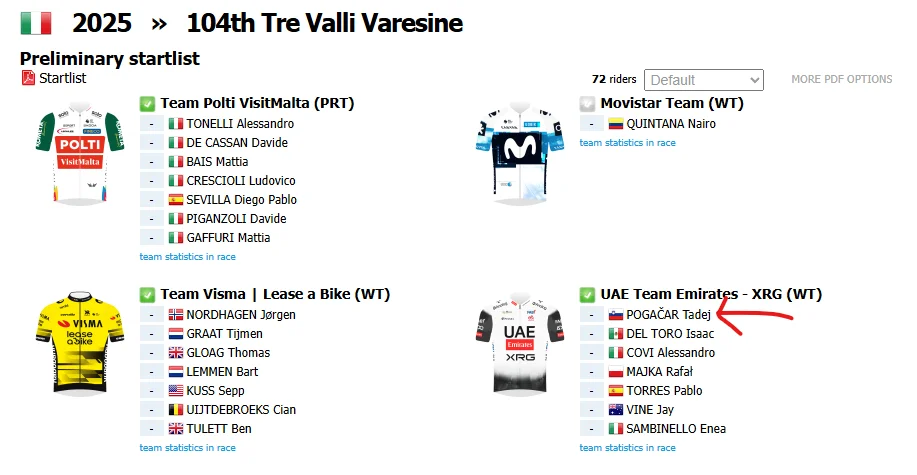This screenshot has height=475, width=917.
Task: Toggle the green checkmark beside UAE Team Emirates
Action: click(587, 295)
